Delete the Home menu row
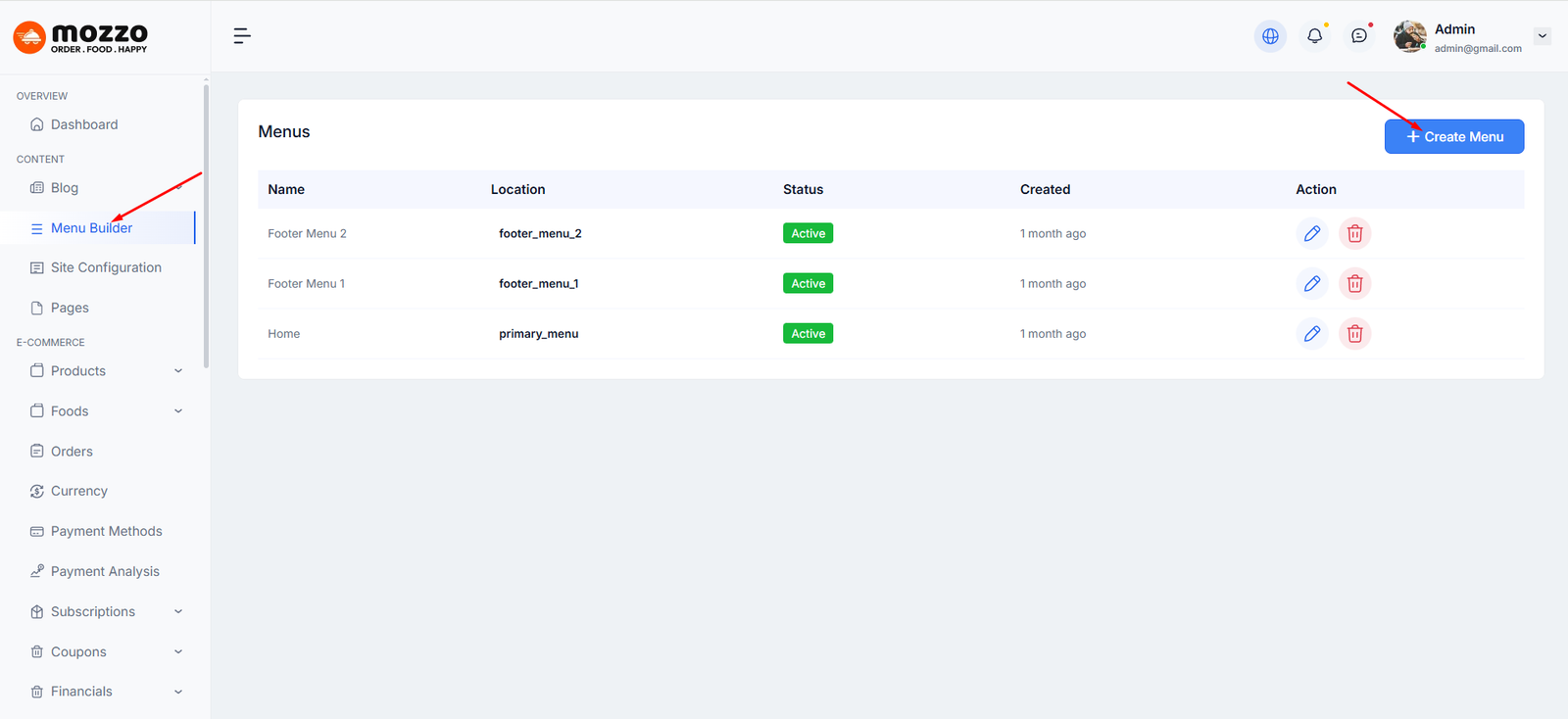Screen dimensions: 1568x719 click(x=1354, y=334)
